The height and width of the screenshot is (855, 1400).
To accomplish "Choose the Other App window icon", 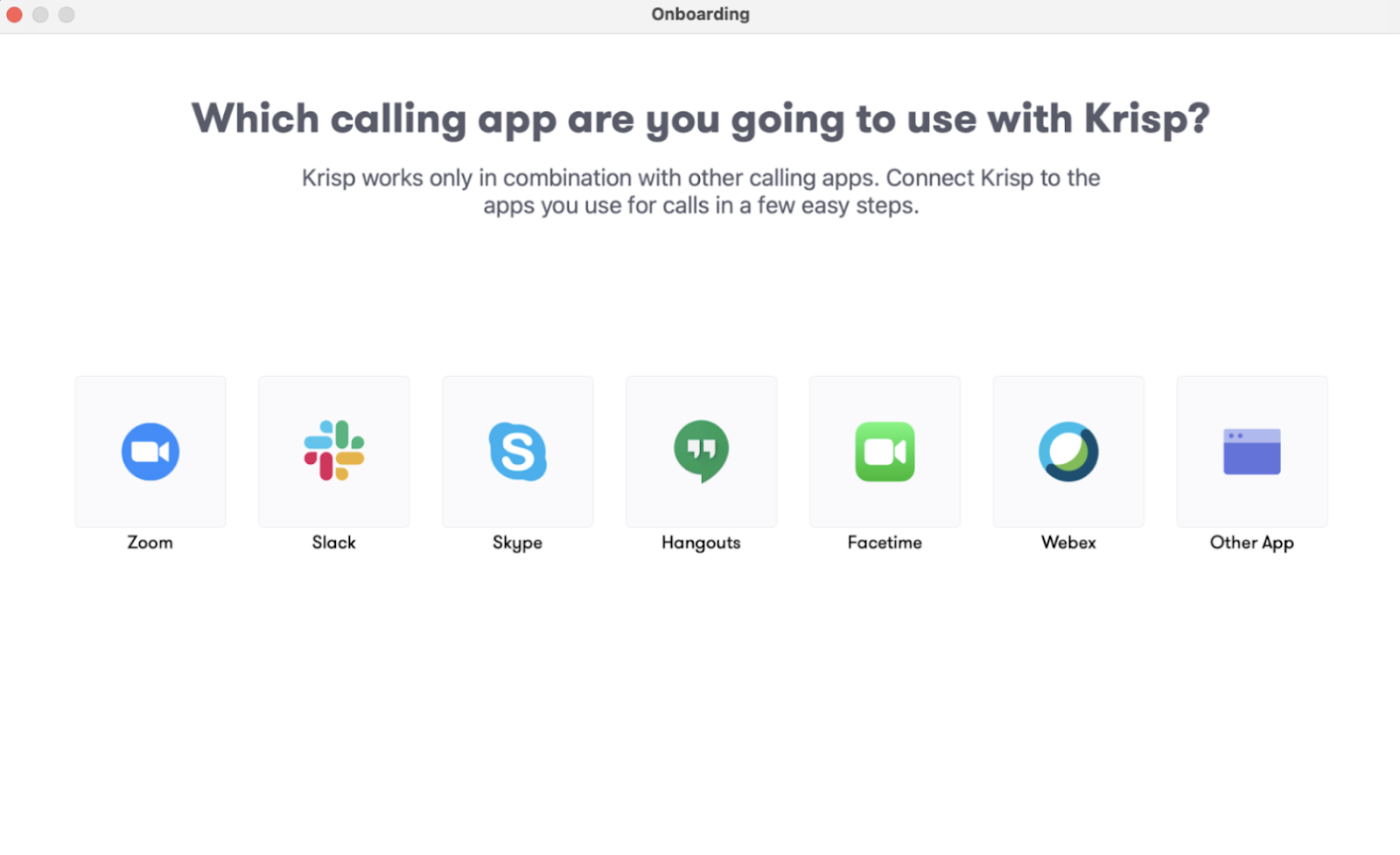I will coord(1252,452).
